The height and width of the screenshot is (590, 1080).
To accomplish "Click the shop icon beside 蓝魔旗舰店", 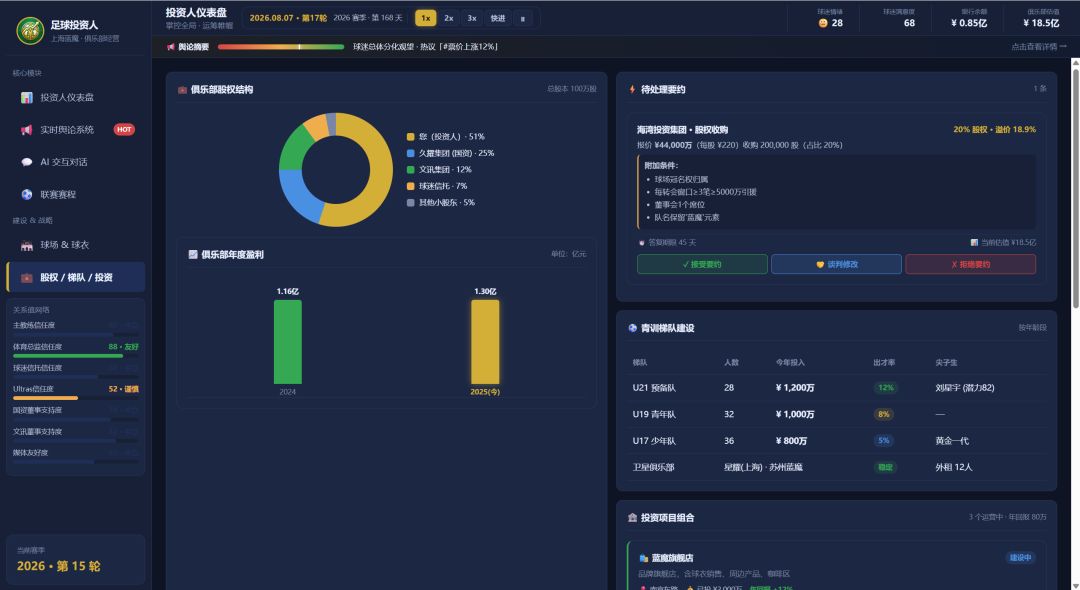I will click(x=644, y=558).
